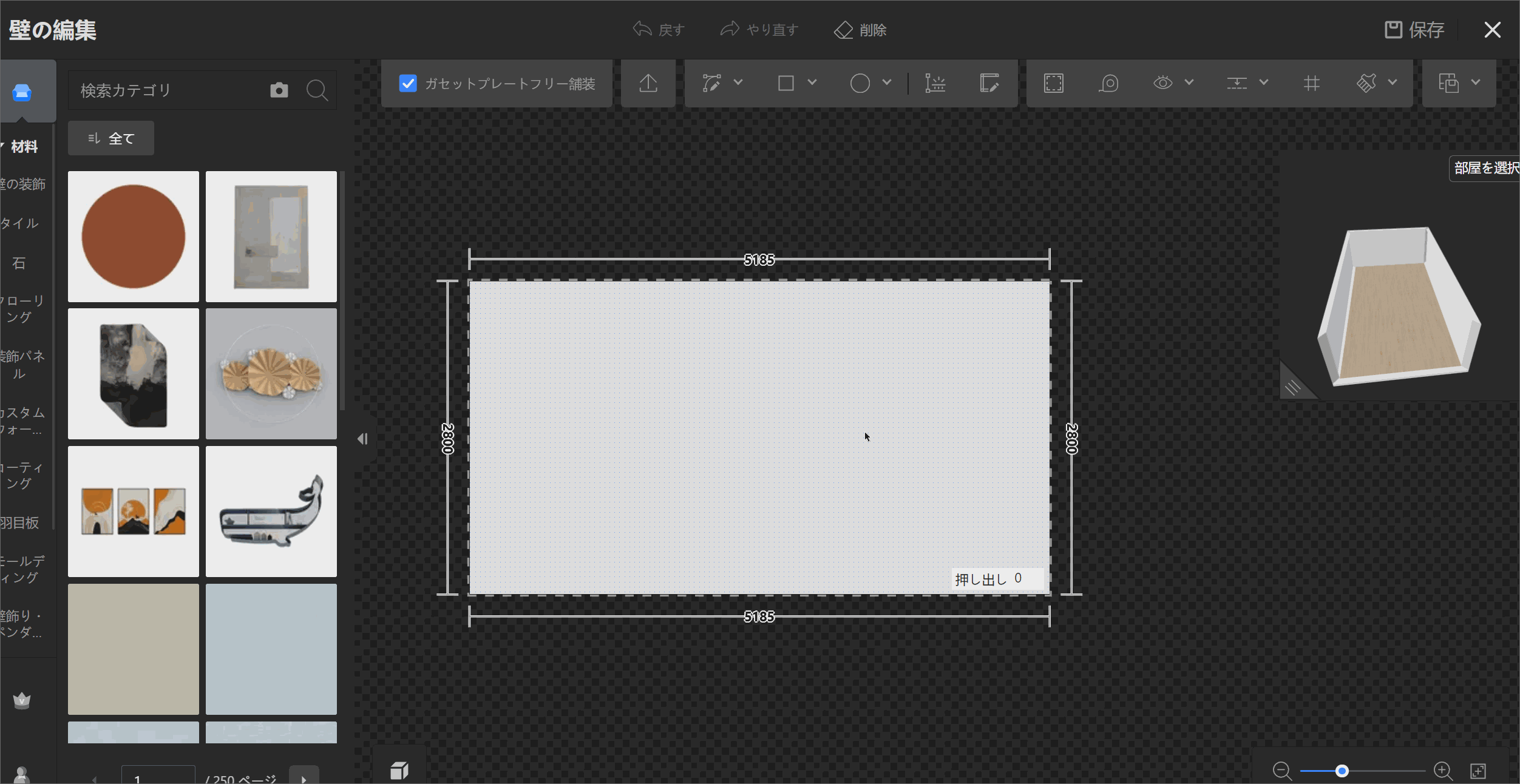Click the zoom out magnifier icon
1520x784 pixels.
1281,771
